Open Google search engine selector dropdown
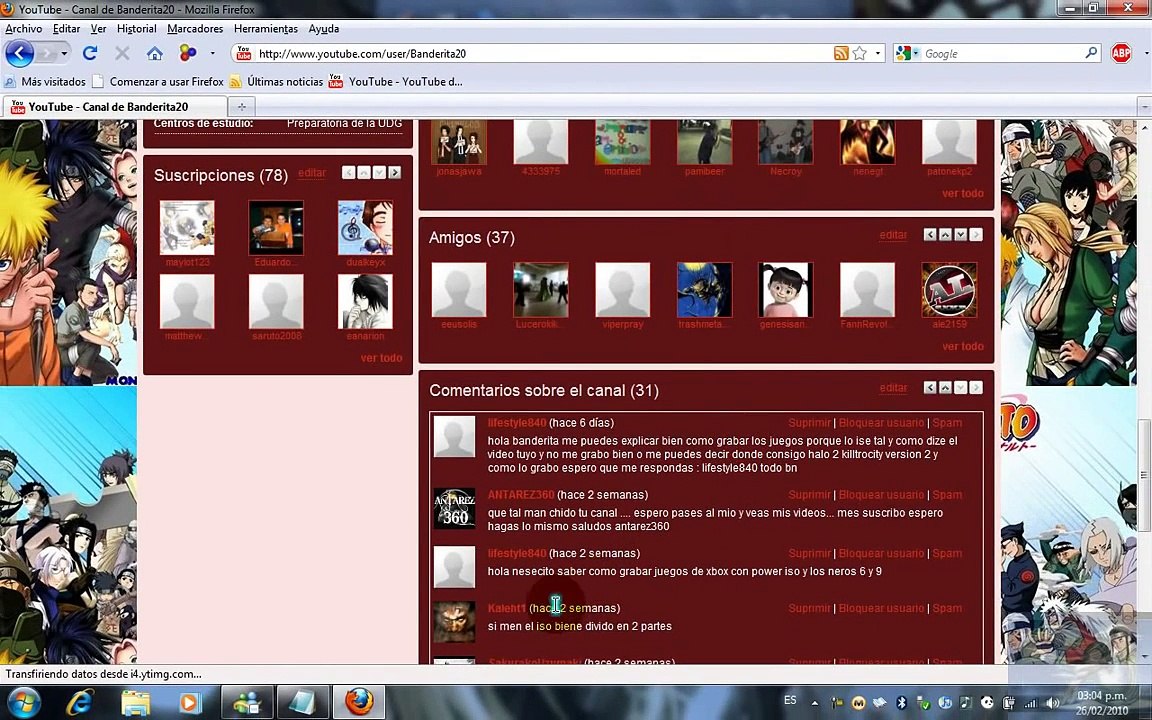Image resolution: width=1152 pixels, height=720 pixels. [916, 53]
